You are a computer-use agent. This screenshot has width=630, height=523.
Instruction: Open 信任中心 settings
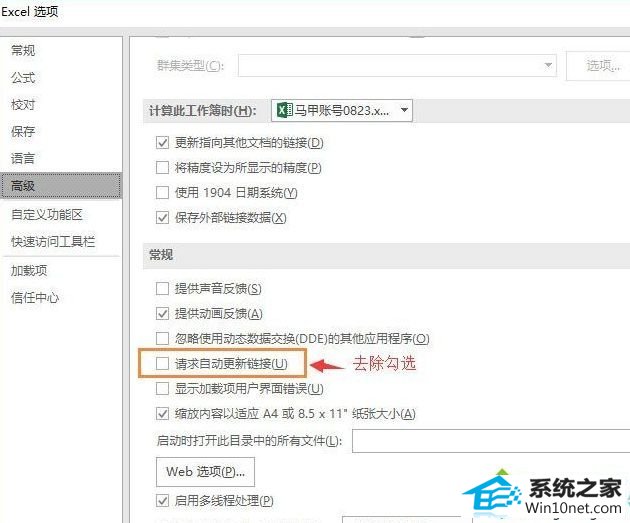click(35, 298)
